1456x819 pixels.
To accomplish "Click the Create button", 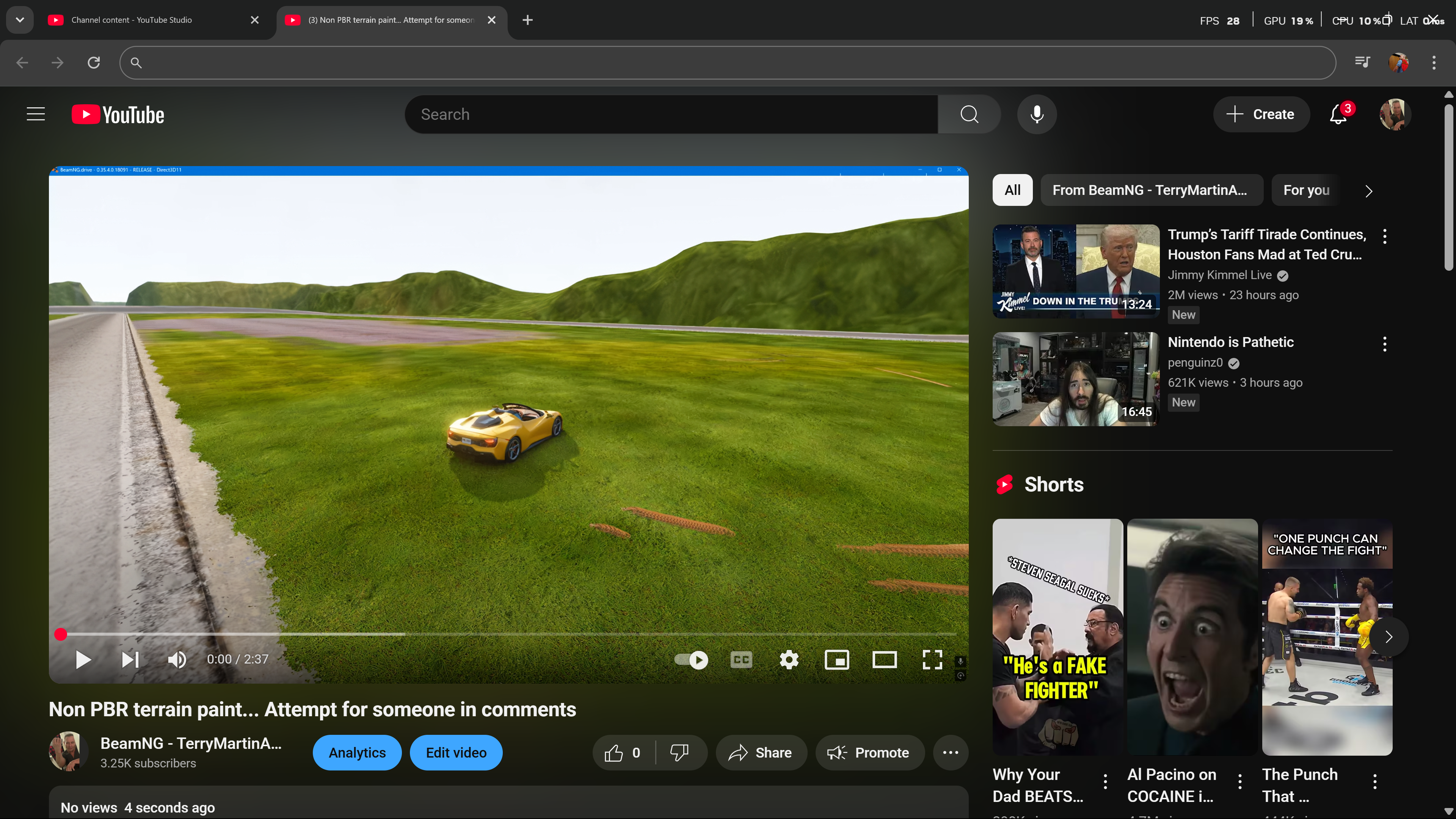I will [1261, 114].
